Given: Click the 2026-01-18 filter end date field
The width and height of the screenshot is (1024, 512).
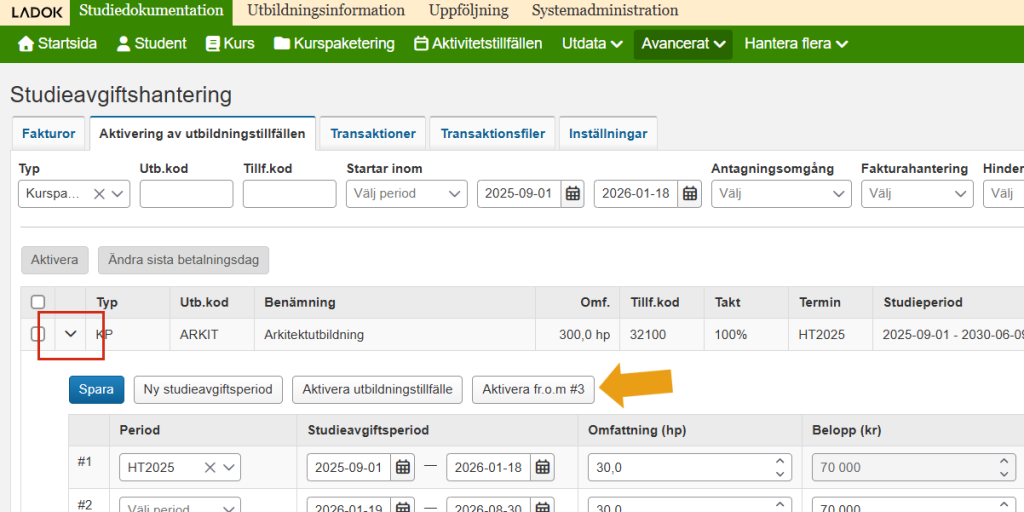Looking at the screenshot, I should pyautogui.click(x=636, y=194).
